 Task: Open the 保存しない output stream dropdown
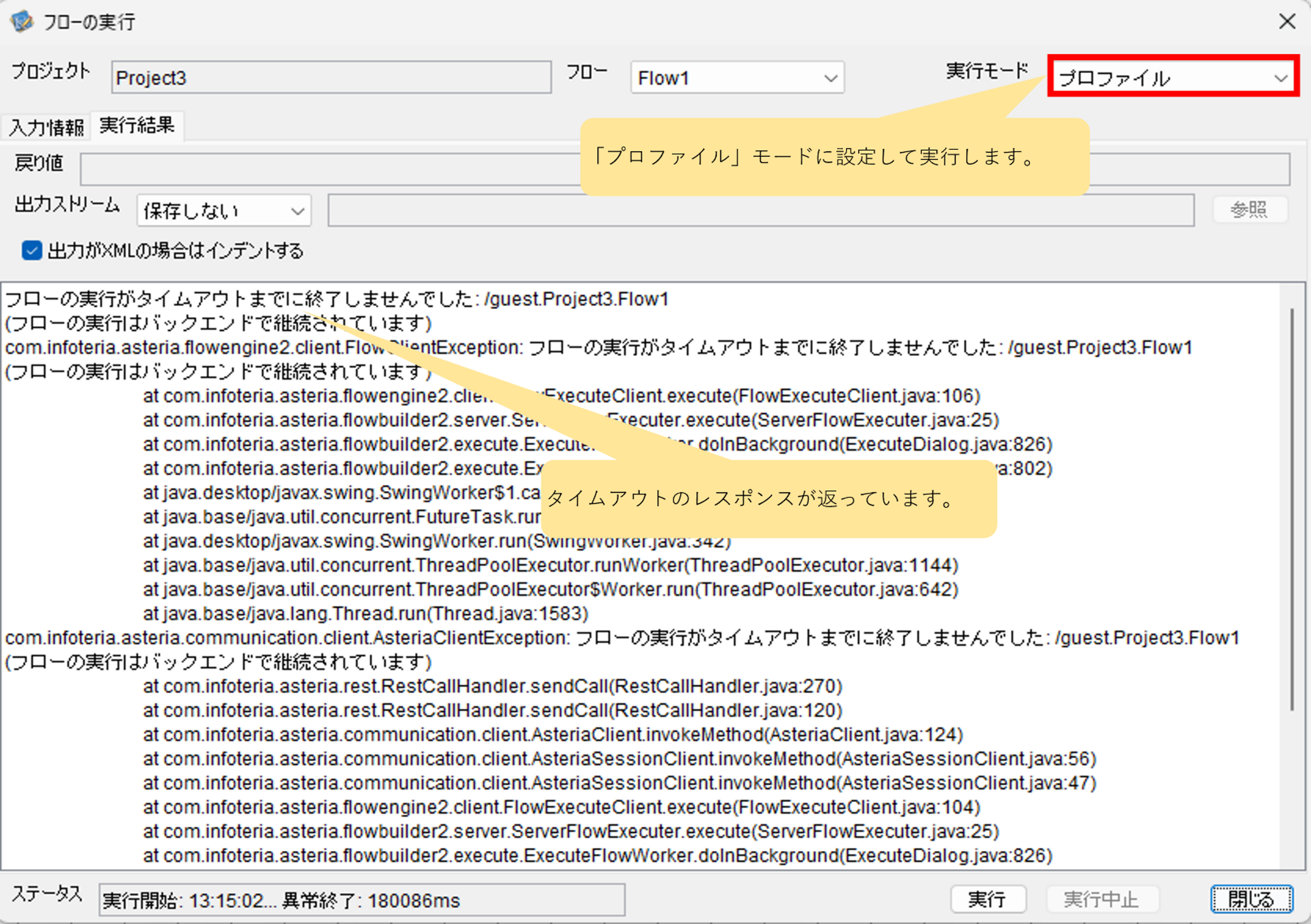click(x=223, y=211)
